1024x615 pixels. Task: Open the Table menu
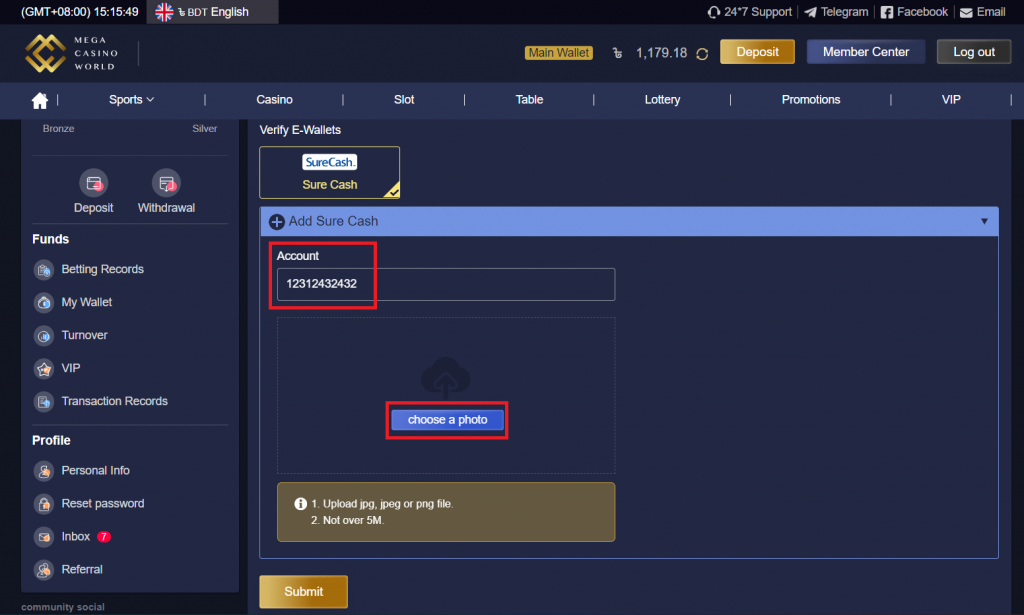pos(530,99)
